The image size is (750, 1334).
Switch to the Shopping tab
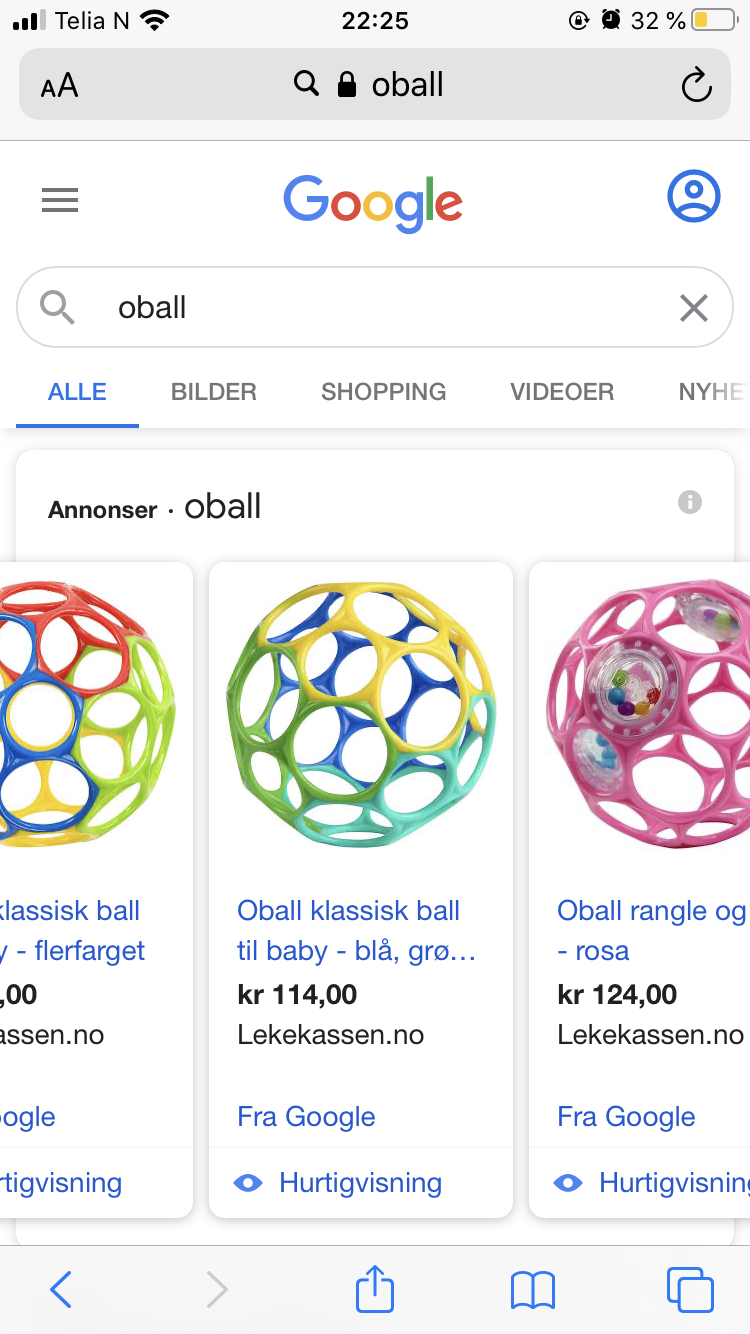383,392
